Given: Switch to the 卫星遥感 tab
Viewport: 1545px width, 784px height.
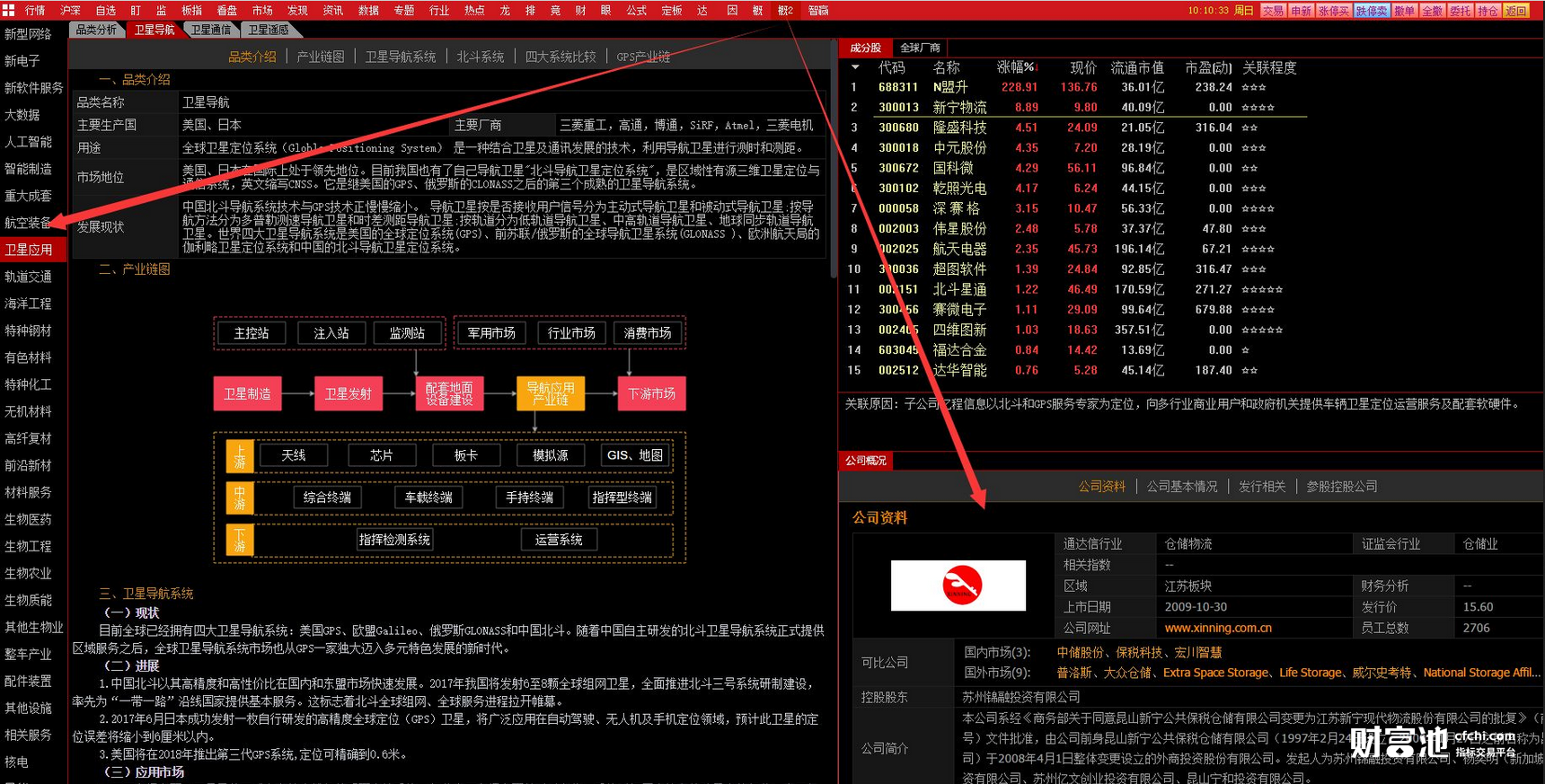Looking at the screenshot, I should coord(268,30).
